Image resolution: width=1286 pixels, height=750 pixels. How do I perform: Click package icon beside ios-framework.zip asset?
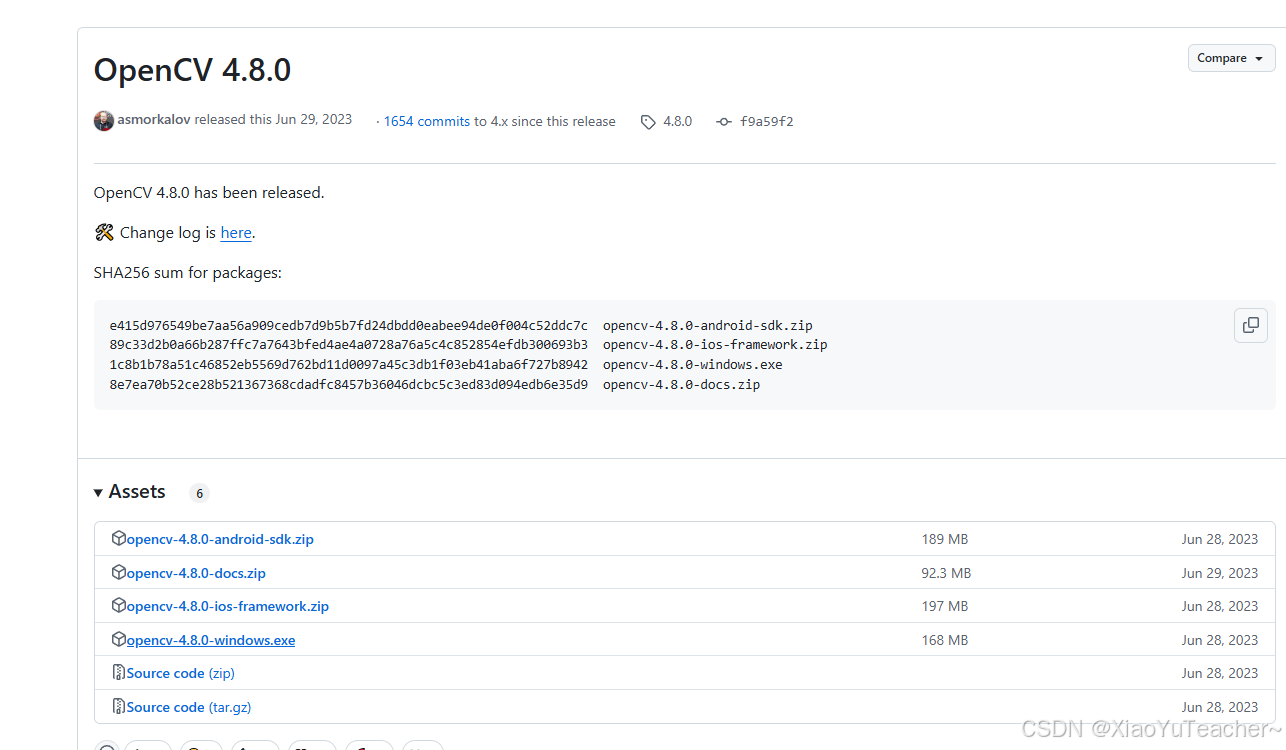119,605
